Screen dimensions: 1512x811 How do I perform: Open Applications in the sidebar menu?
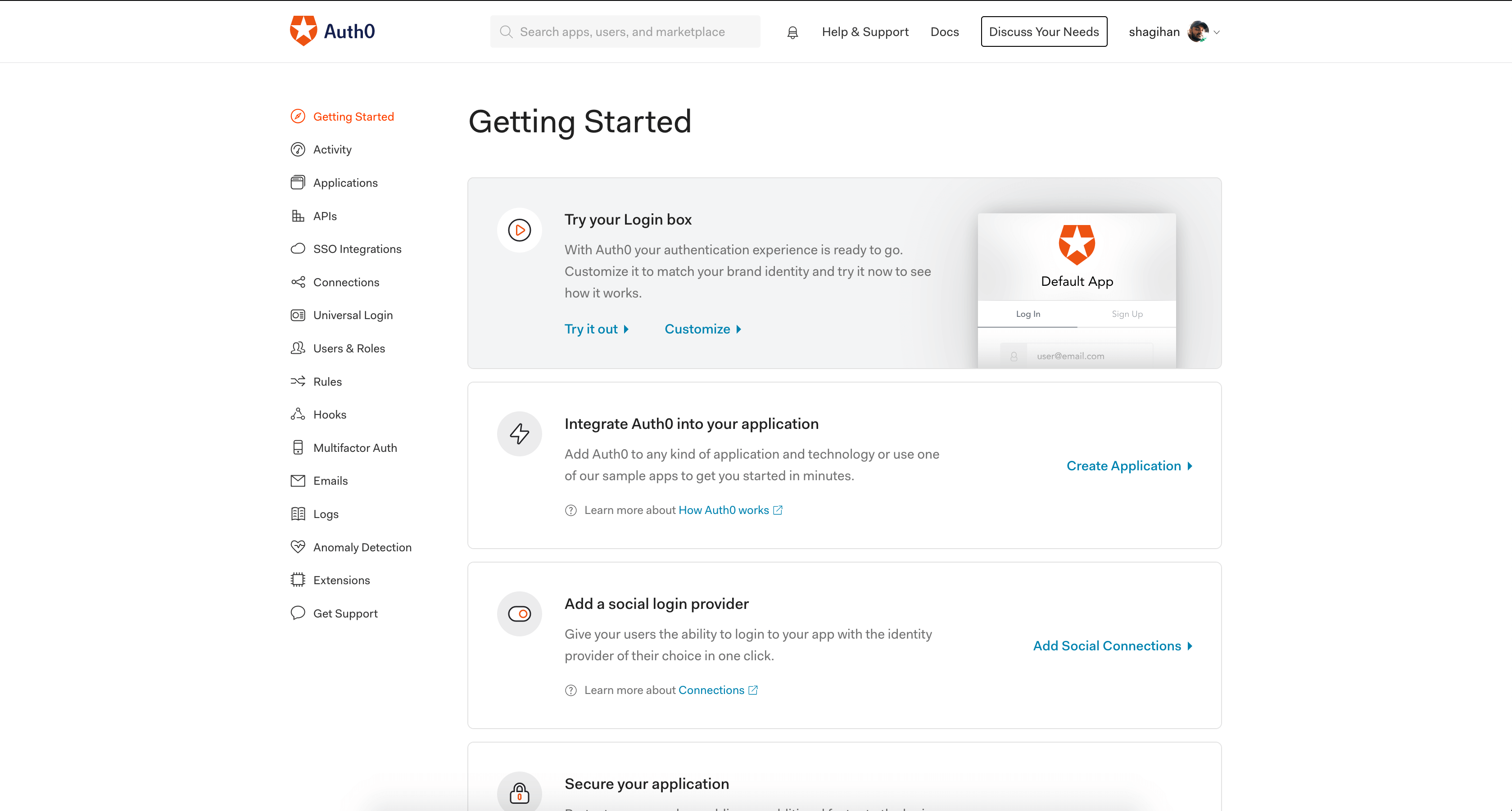tap(345, 183)
